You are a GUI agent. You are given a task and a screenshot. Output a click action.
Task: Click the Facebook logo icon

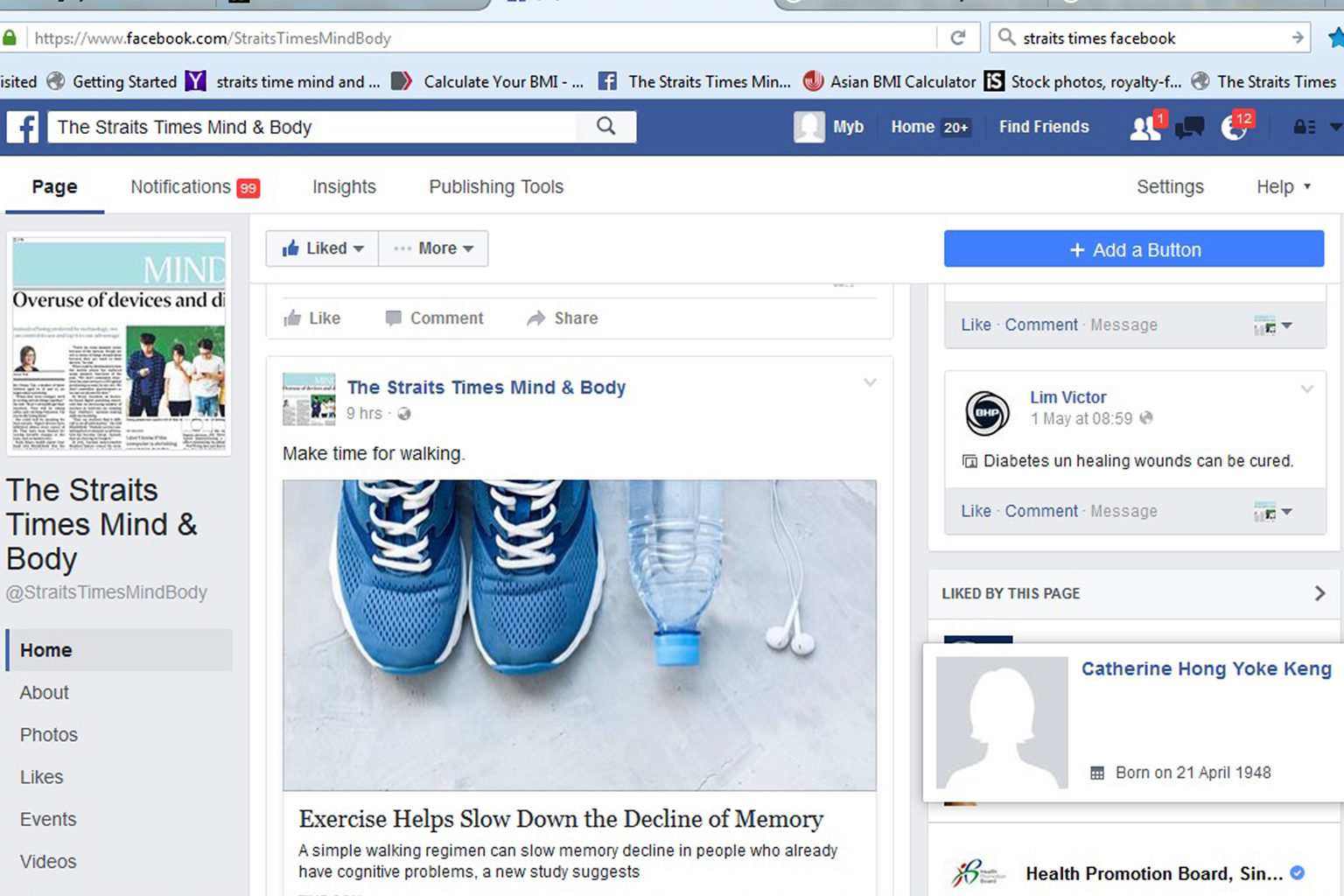pyautogui.click(x=24, y=127)
